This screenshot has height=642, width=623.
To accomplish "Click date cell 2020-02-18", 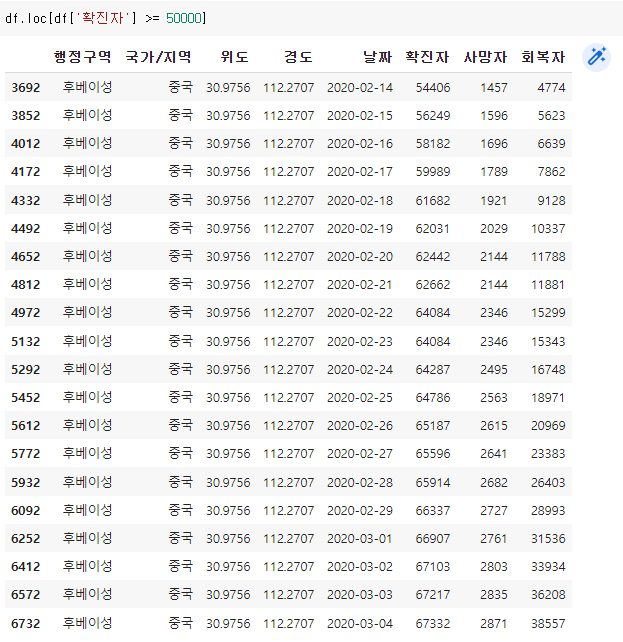I will tap(360, 201).
